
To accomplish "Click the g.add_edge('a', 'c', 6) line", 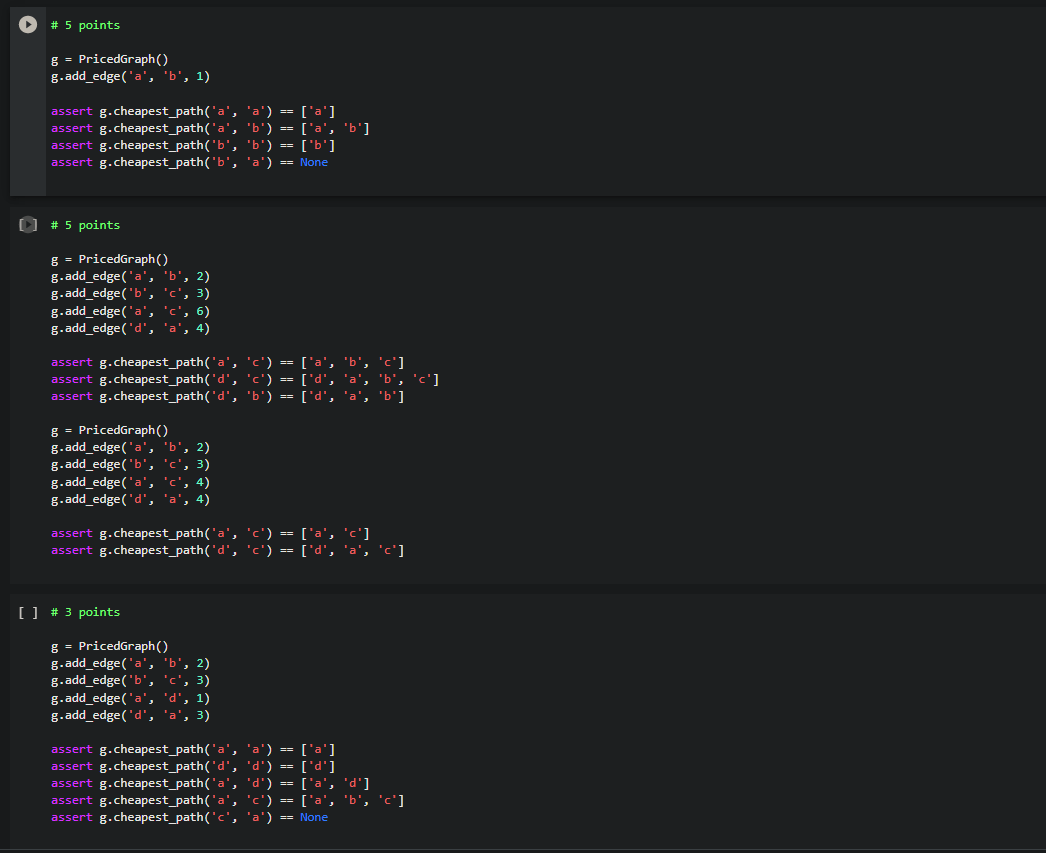I will pos(131,311).
